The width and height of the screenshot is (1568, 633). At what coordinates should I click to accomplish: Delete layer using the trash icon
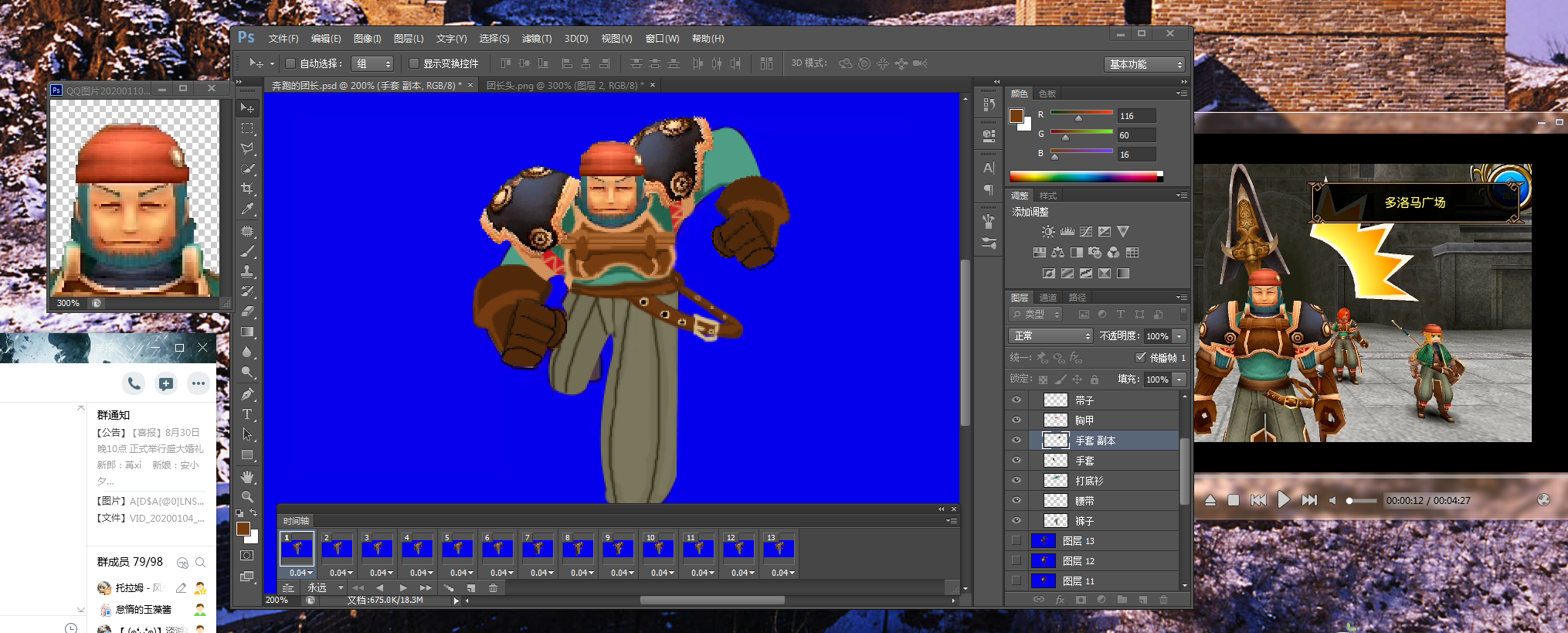[x=1163, y=600]
